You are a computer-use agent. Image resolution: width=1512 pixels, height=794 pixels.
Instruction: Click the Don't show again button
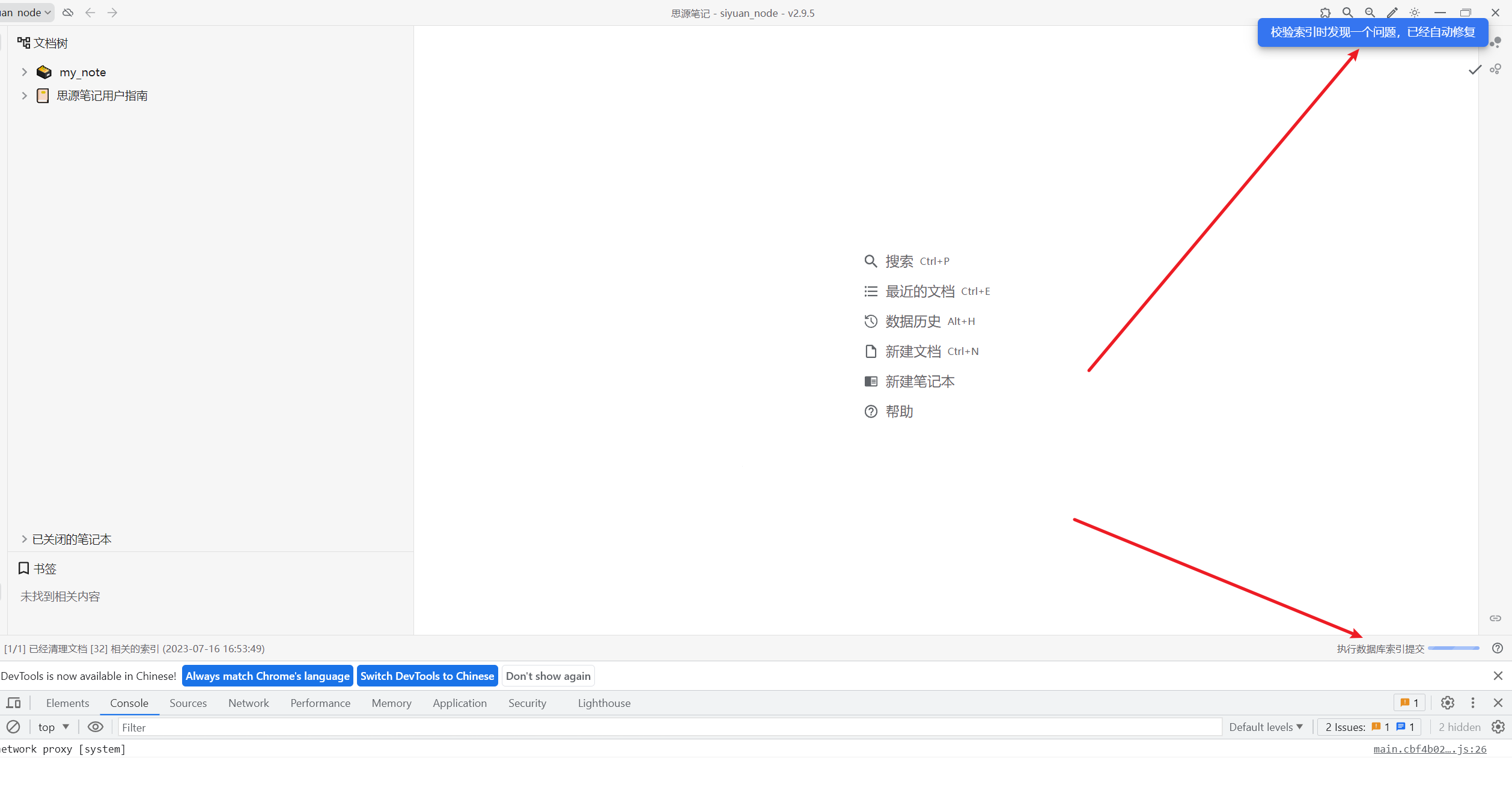click(x=547, y=676)
